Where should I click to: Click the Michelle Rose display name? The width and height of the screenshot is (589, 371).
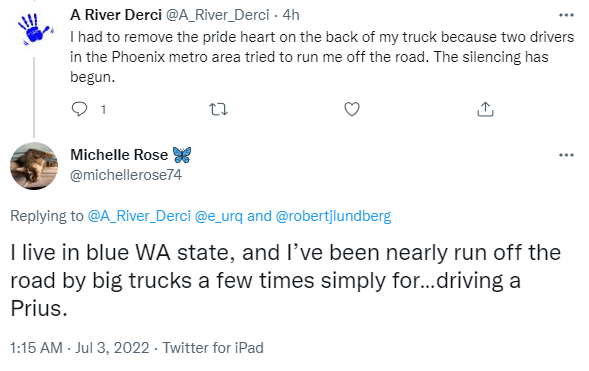point(119,155)
